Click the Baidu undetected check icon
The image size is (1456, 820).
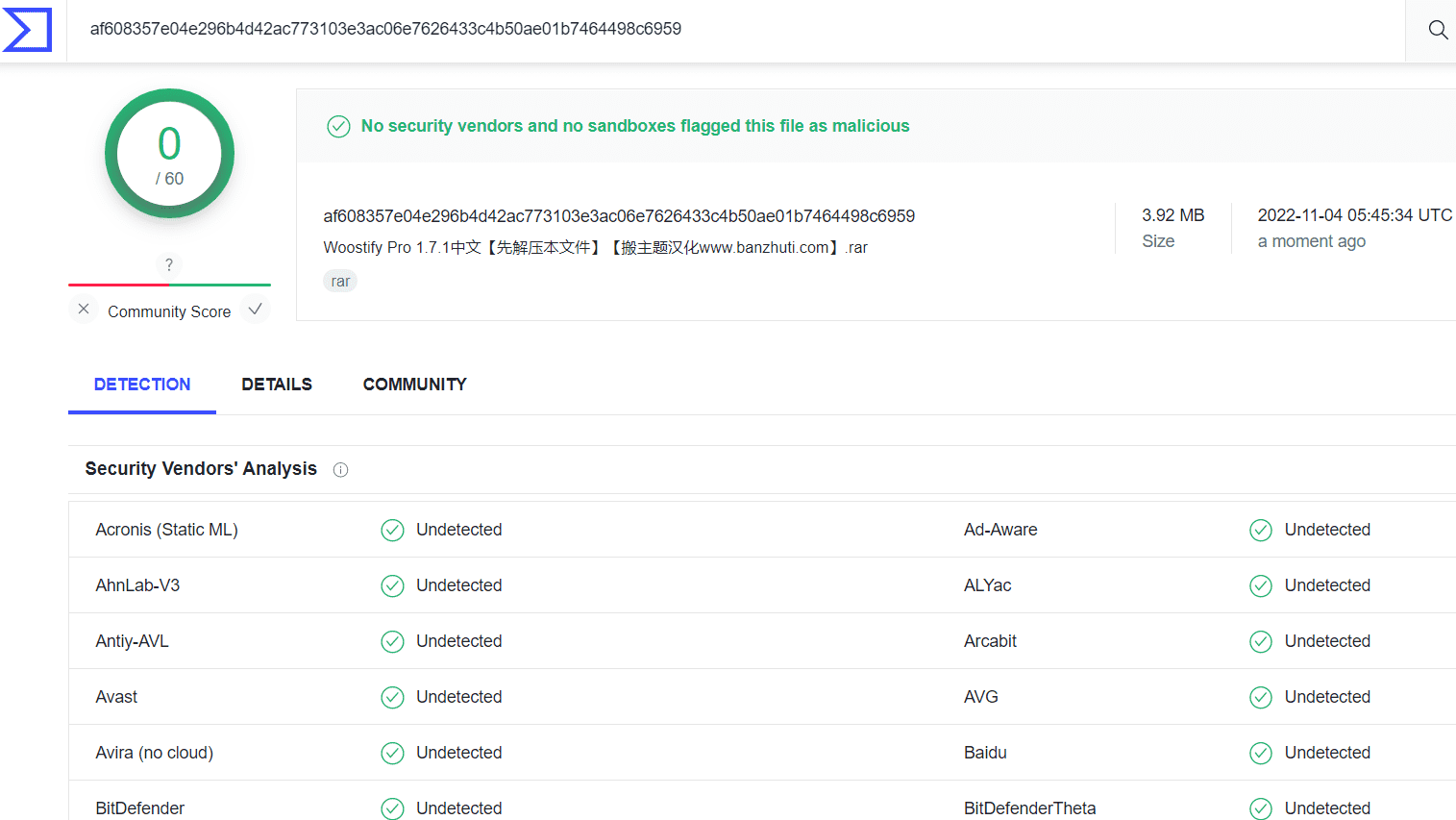[1261, 754]
